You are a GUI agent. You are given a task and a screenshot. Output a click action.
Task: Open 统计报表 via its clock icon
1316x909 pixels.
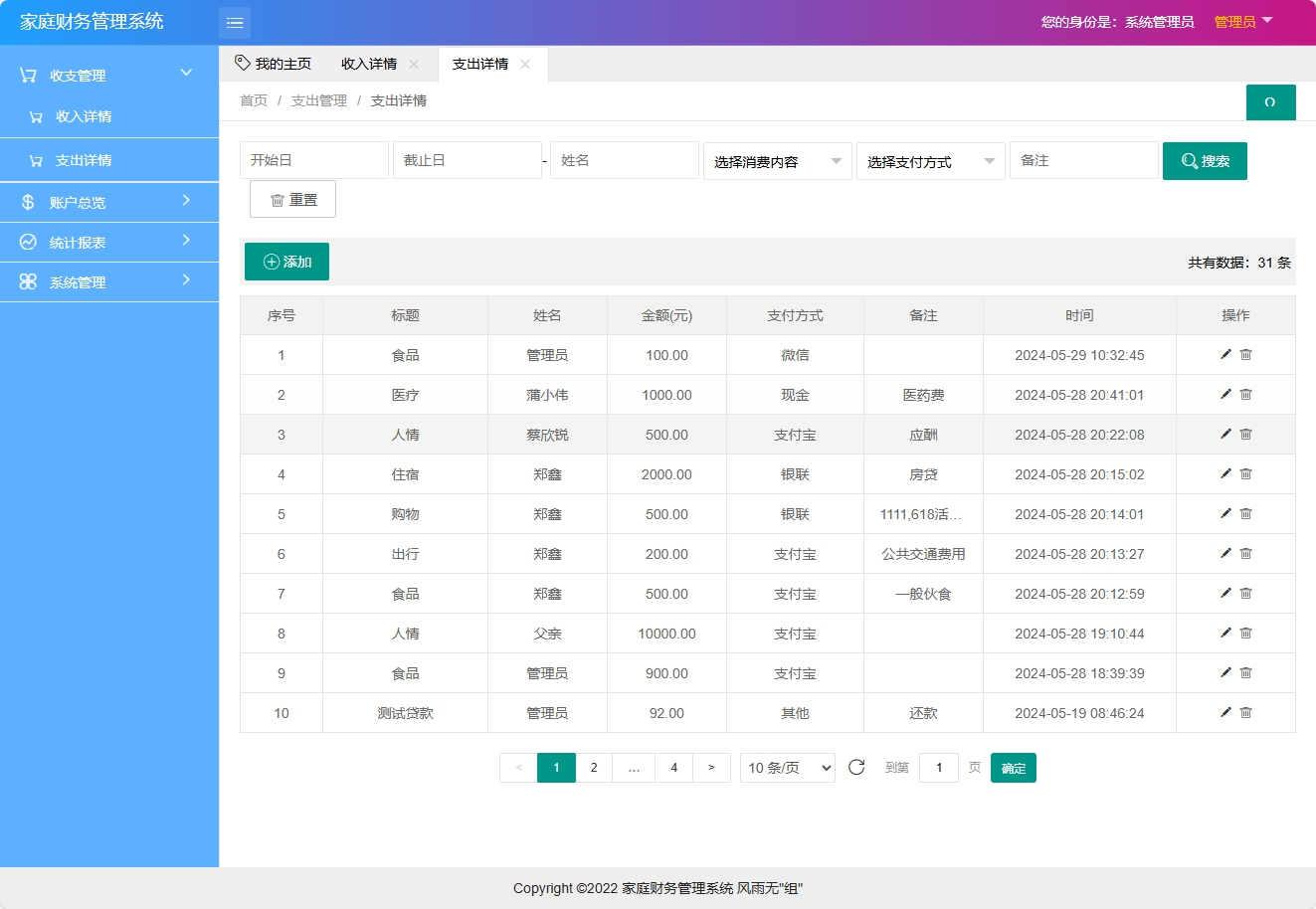27,242
